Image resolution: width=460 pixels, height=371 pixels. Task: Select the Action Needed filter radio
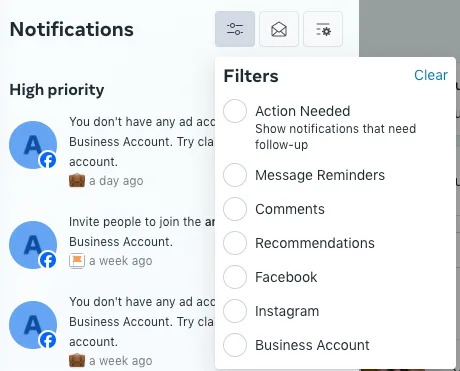tap(235, 111)
